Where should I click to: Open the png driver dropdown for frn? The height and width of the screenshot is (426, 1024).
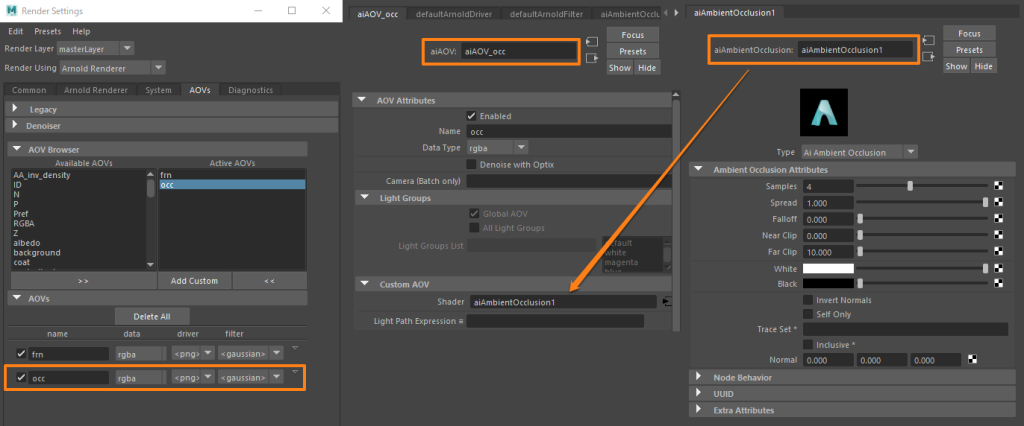(193, 353)
